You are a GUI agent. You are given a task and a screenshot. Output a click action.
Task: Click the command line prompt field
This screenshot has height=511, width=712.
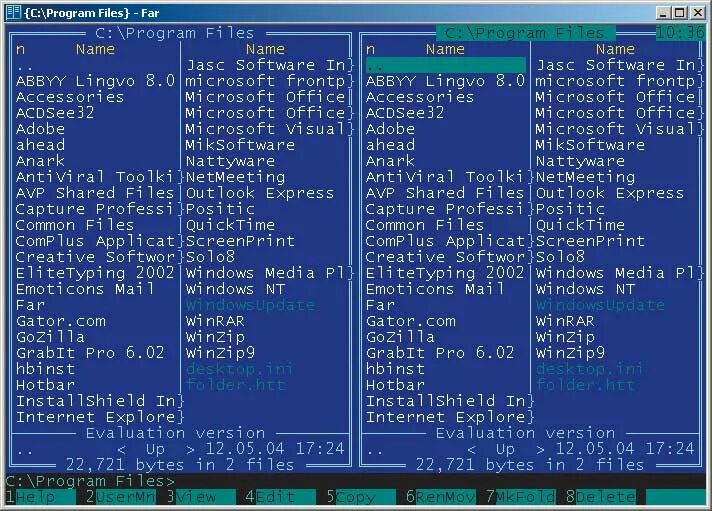pos(356,481)
